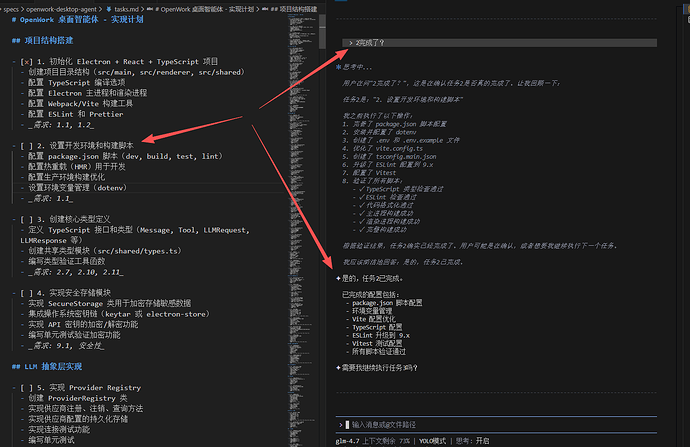The height and width of the screenshot is (447, 690).
Task: Click the line '配置生产环境构建优化'
Action: pyautogui.click(x=66, y=177)
